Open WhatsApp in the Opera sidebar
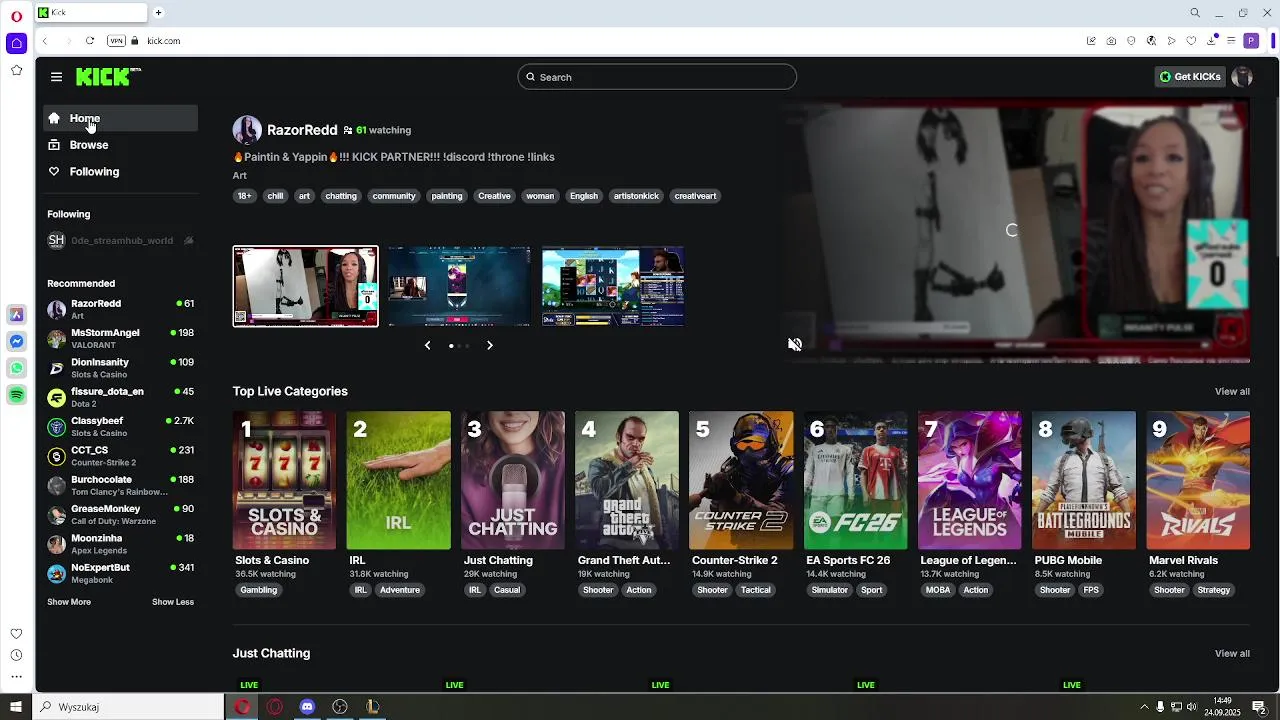This screenshot has height=720, width=1280. coord(16,368)
